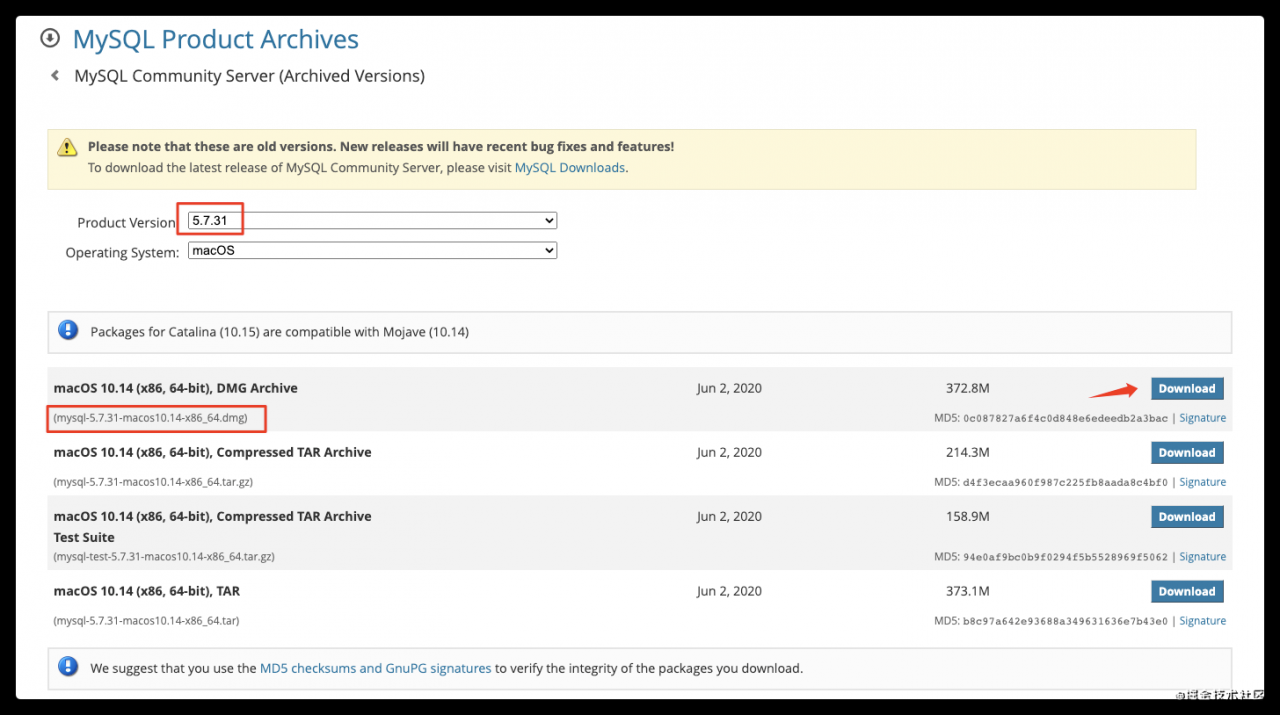Image resolution: width=1280 pixels, height=715 pixels.
Task: Click filename mysql-5.7.31-macos10.14-x86_64.tar
Action: [x=146, y=621]
